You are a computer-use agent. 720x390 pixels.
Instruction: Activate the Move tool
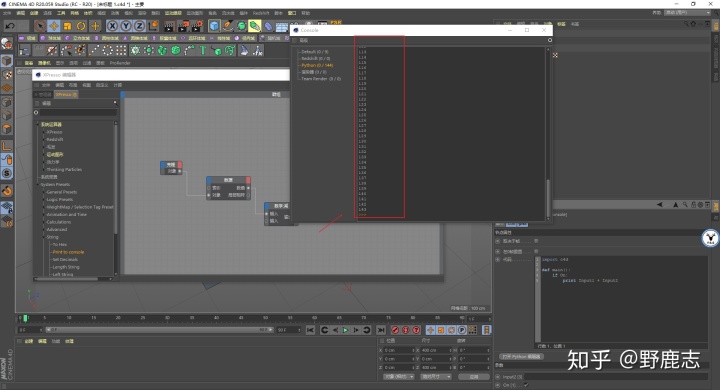[x=54, y=26]
